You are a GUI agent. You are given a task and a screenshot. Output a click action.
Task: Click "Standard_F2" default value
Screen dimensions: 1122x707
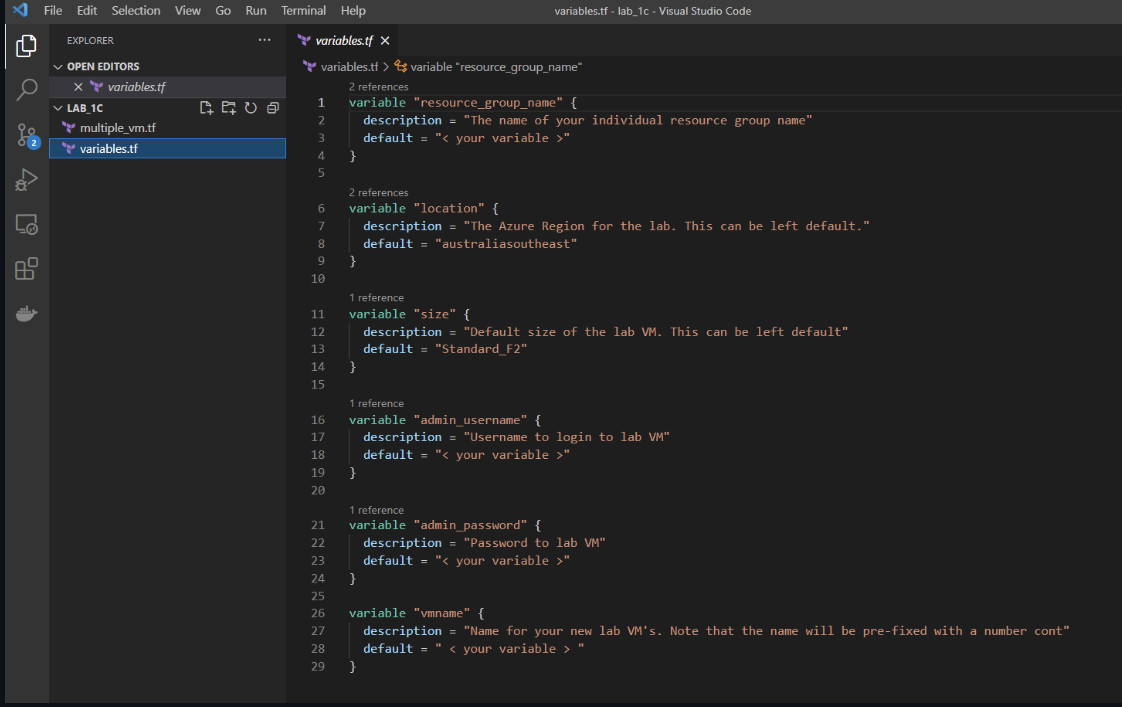pos(481,348)
